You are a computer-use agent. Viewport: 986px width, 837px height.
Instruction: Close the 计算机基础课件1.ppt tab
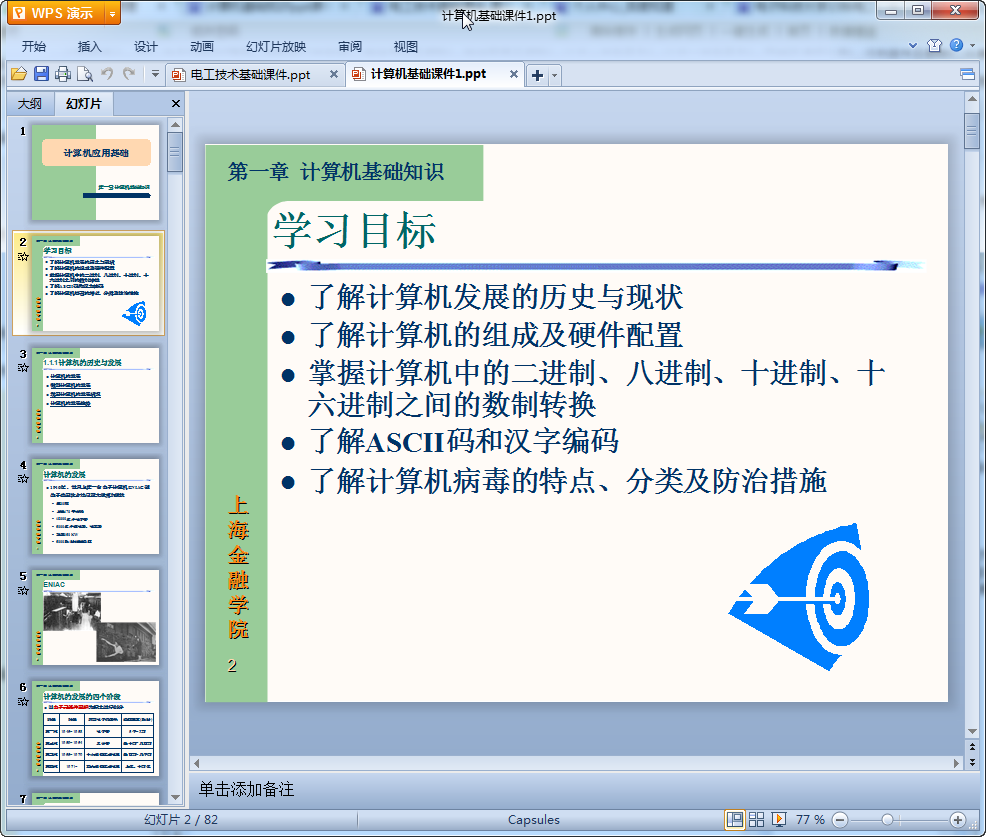(x=514, y=74)
